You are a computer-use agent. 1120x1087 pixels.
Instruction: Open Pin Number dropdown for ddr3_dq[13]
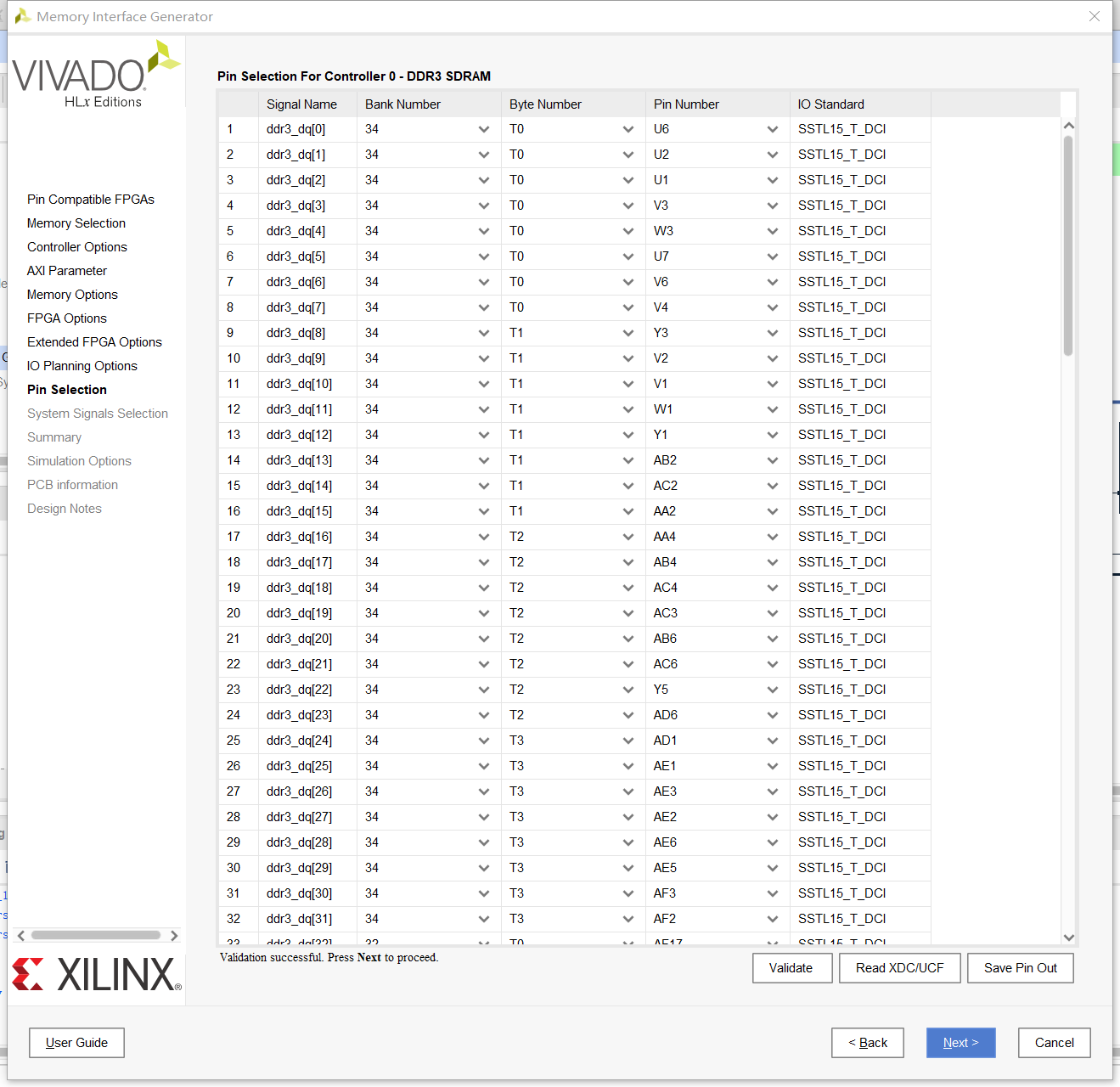point(773,460)
